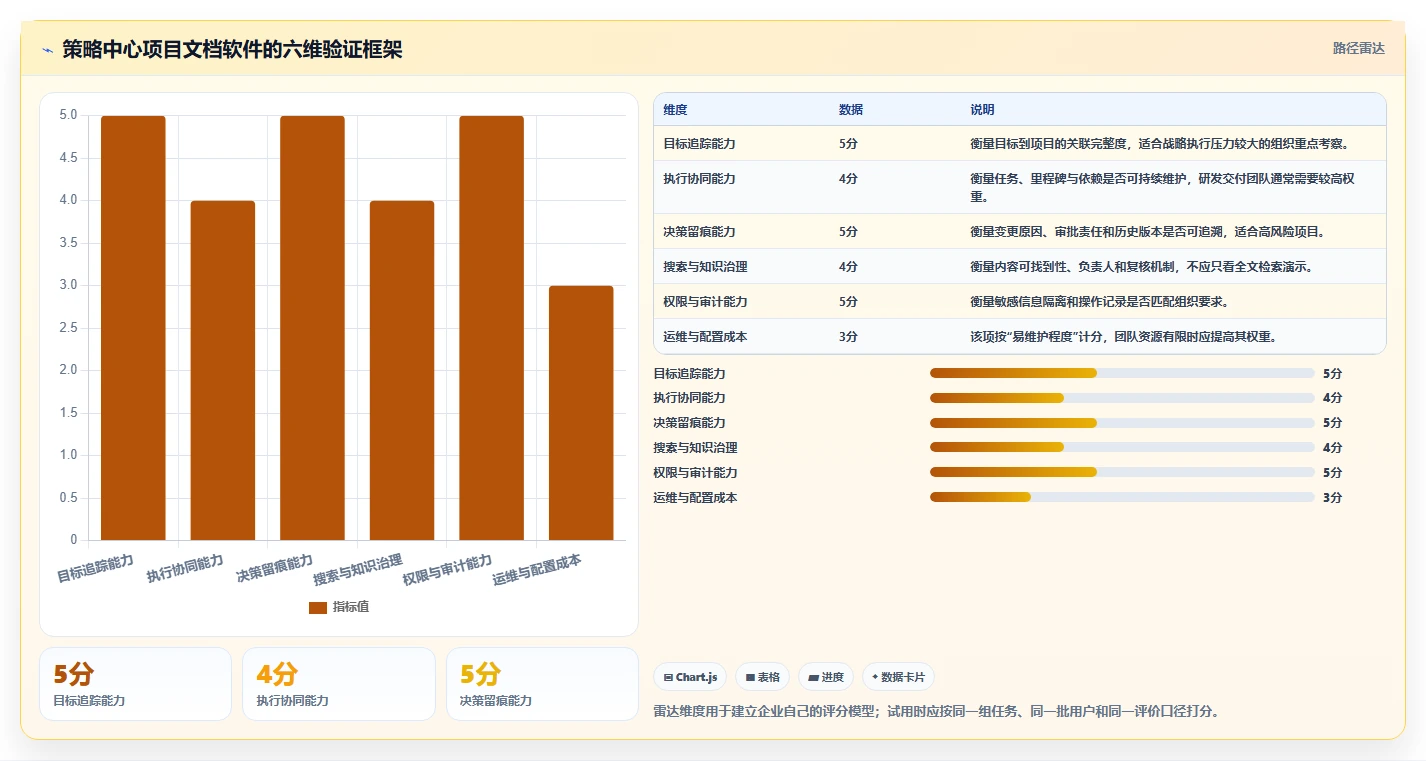Click the 决策留痕能力 progress bar
This screenshot has height=761, width=1426.
coord(1122,423)
